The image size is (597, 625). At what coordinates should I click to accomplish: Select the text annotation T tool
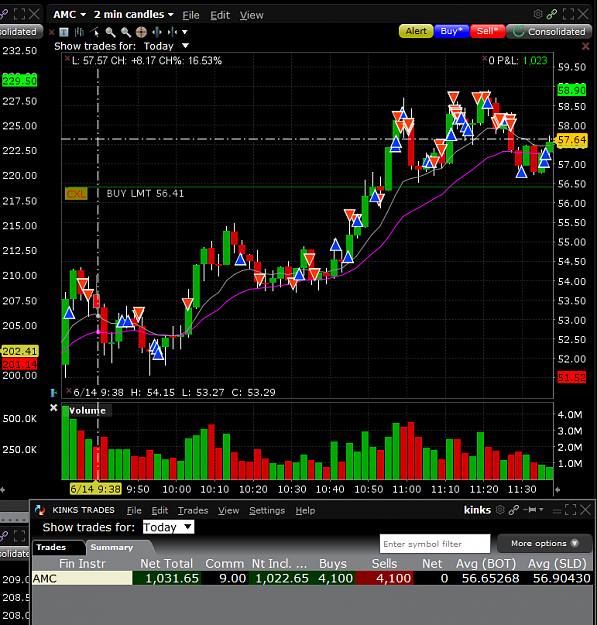(x=64, y=32)
